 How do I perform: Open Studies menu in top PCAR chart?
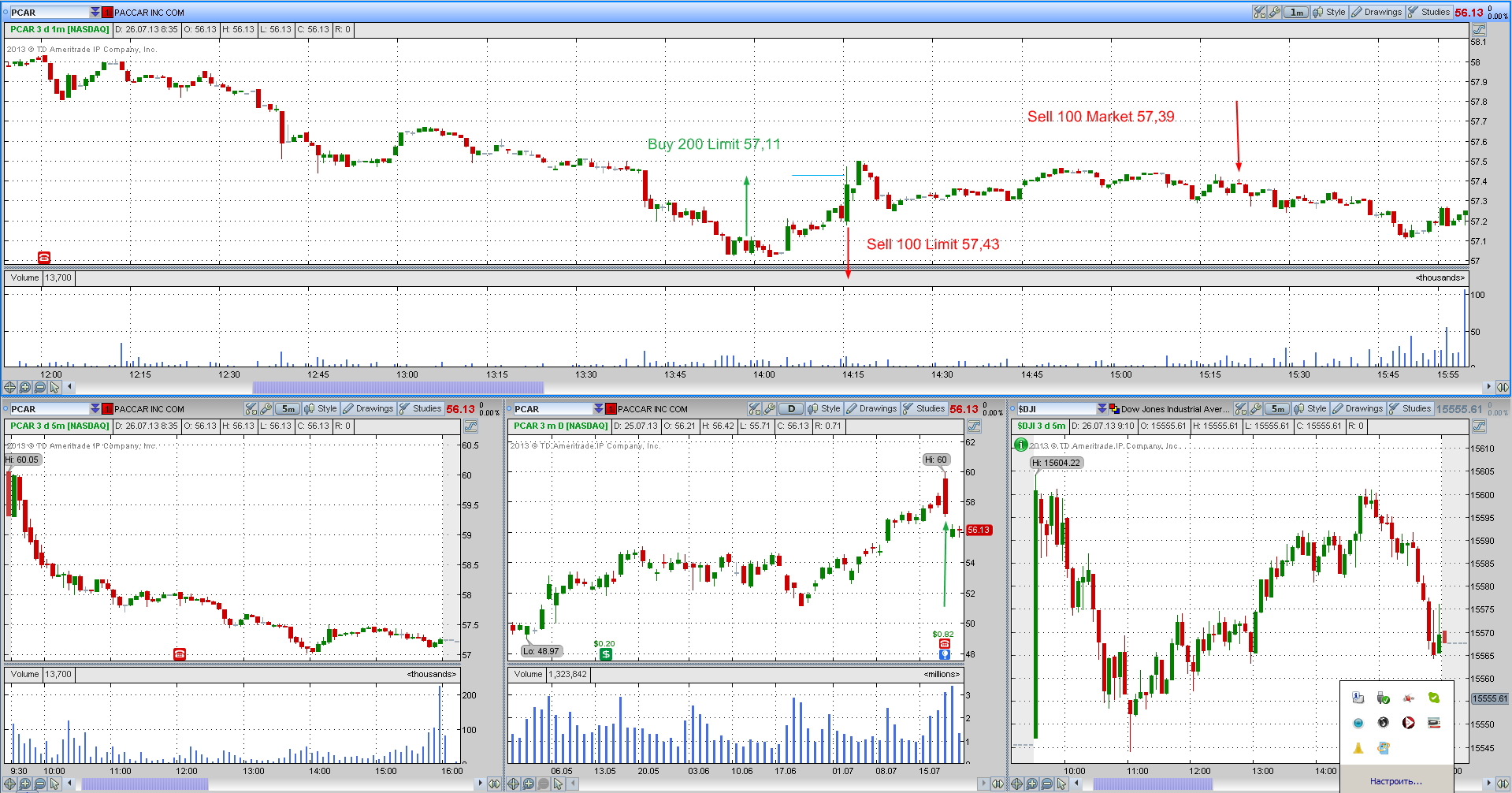point(1428,12)
